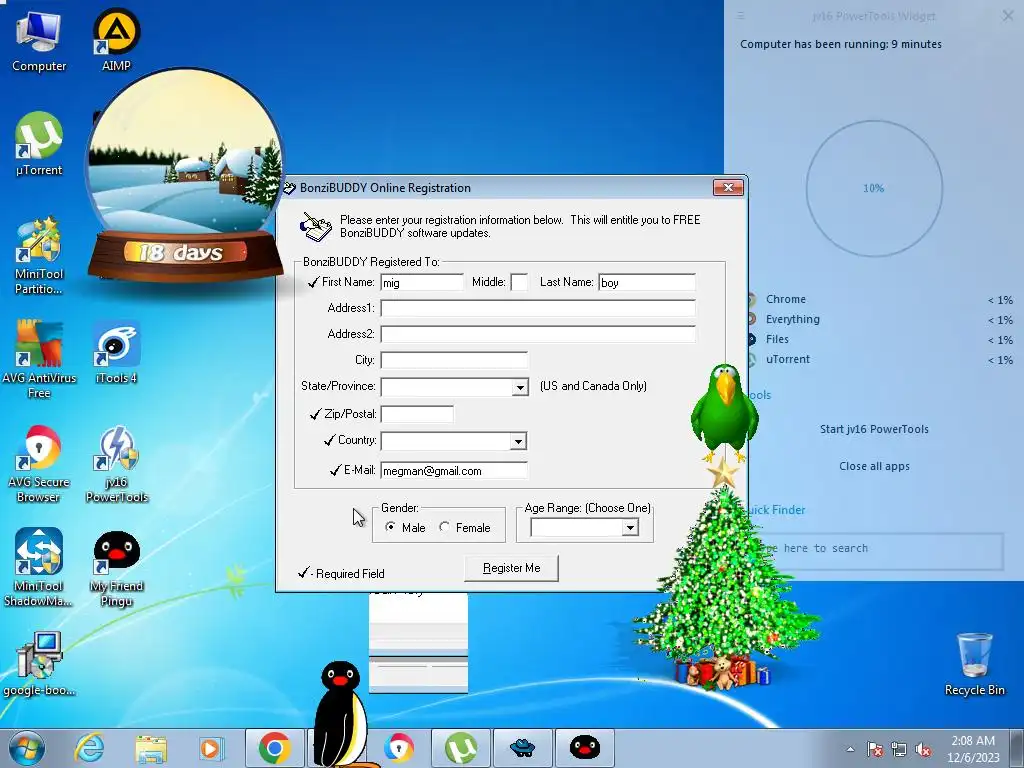Select the Everything row in widget
The width and height of the screenshot is (1024, 768).
(879, 319)
